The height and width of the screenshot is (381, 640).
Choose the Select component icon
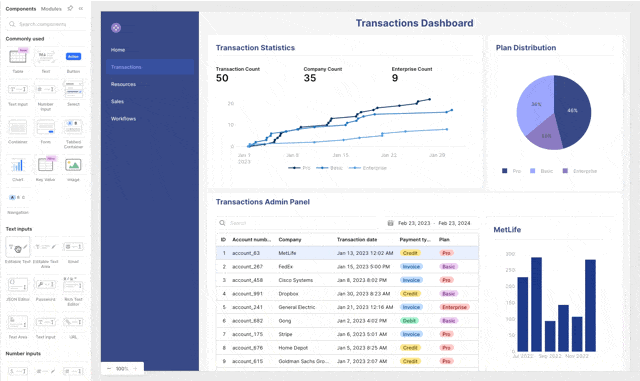73,89
